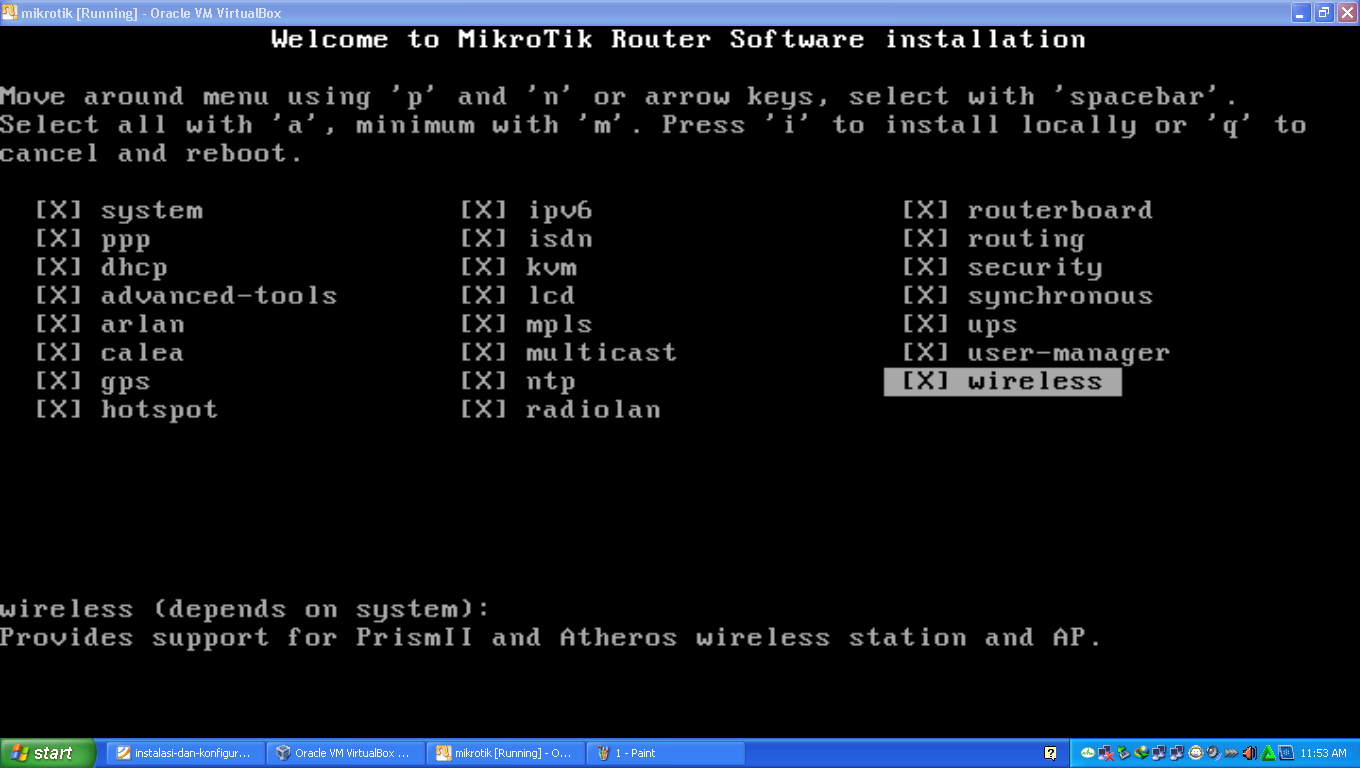1360x768 pixels.
Task: Select the ups package entry
Action: pos(960,324)
